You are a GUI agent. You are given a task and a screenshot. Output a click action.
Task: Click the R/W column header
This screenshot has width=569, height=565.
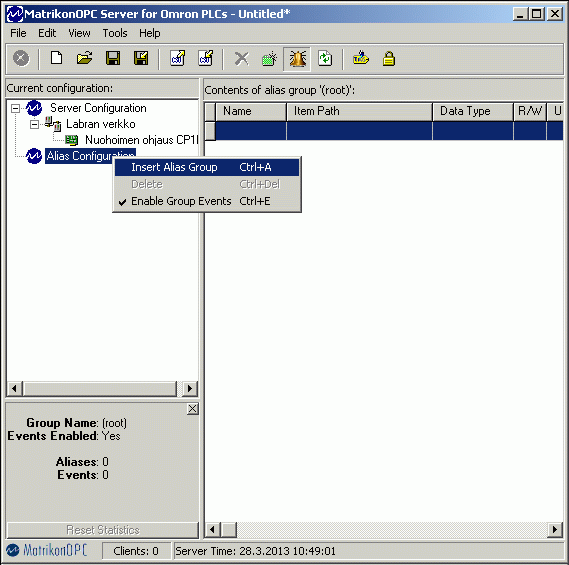(530, 111)
